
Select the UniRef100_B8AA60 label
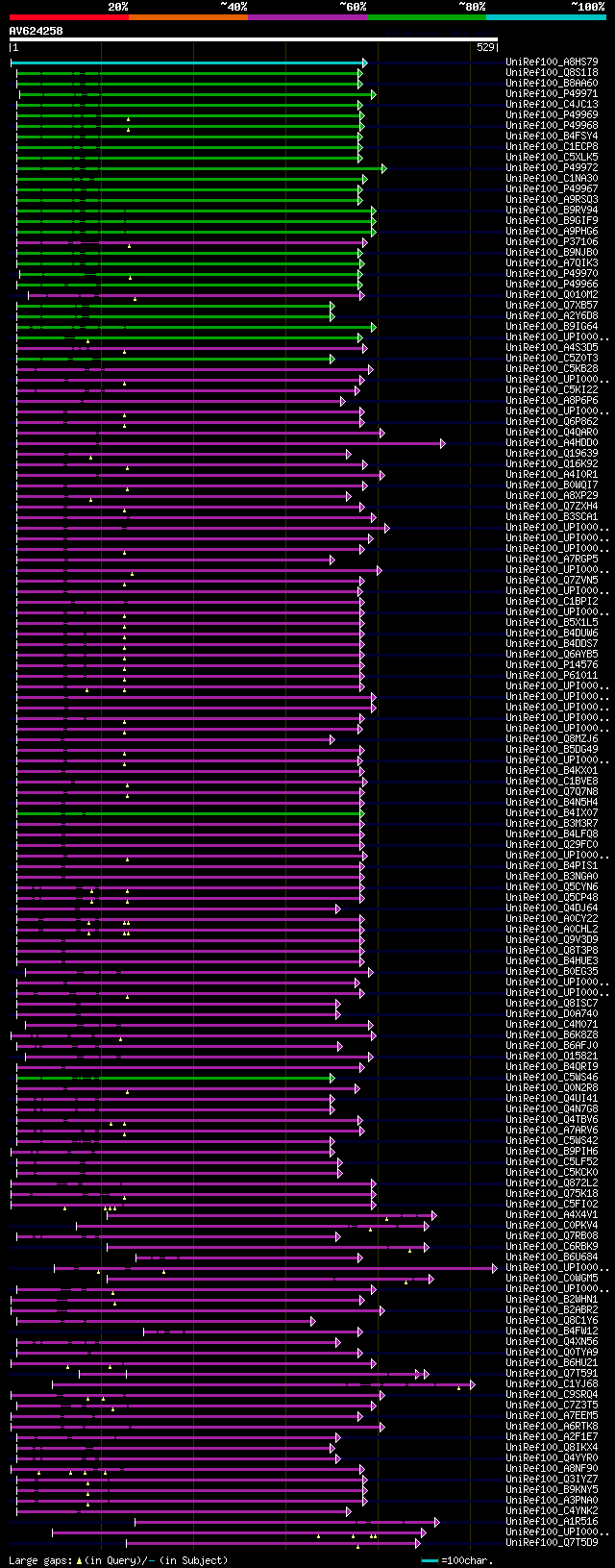pos(552,84)
